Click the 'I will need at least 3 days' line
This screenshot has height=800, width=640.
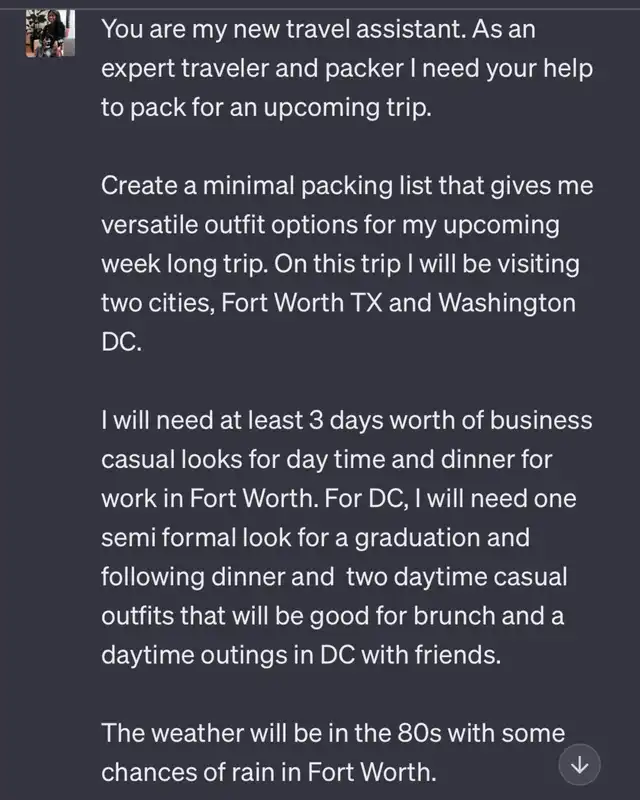click(x=347, y=420)
